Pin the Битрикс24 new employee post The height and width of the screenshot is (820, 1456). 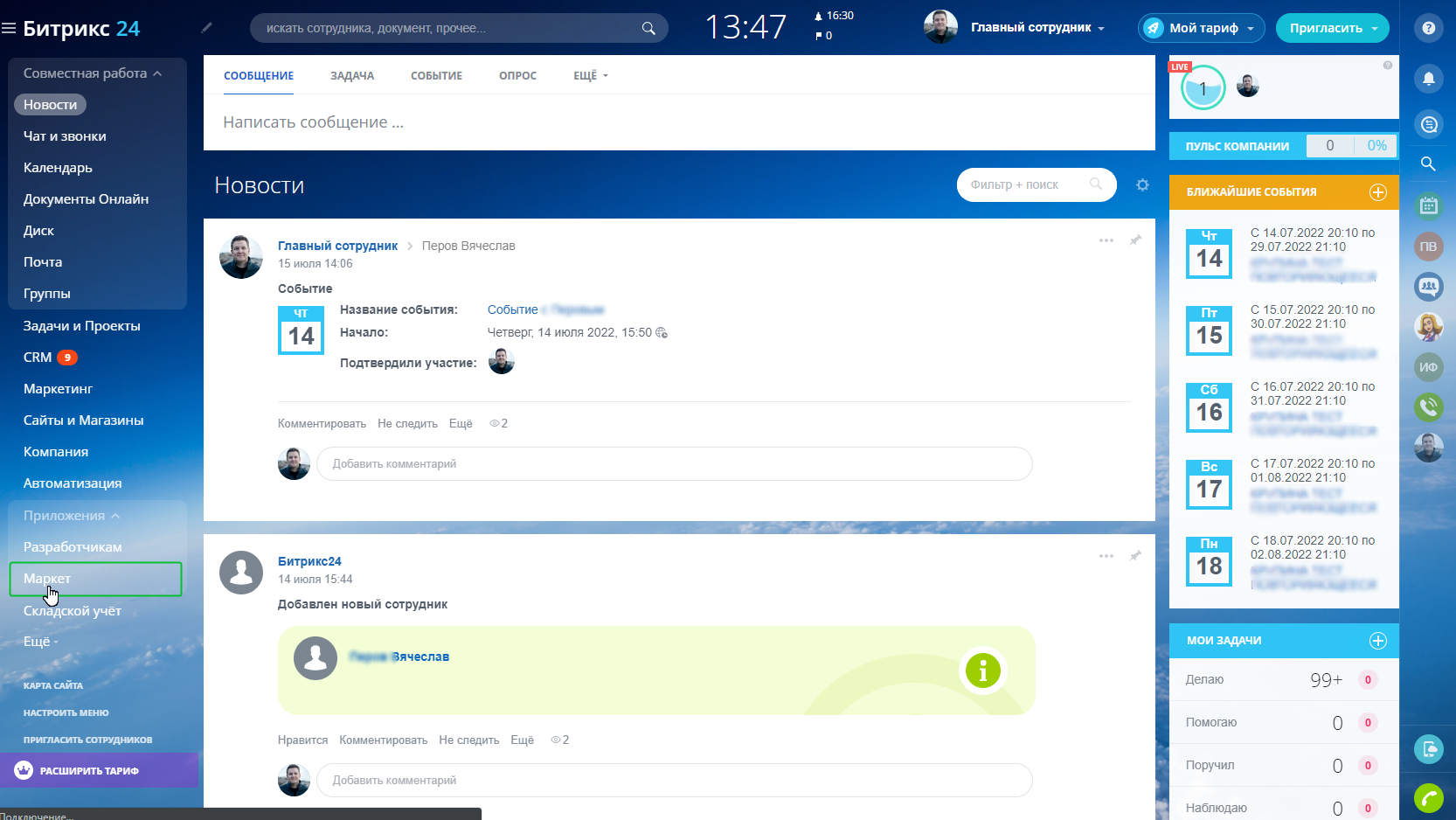tap(1135, 555)
